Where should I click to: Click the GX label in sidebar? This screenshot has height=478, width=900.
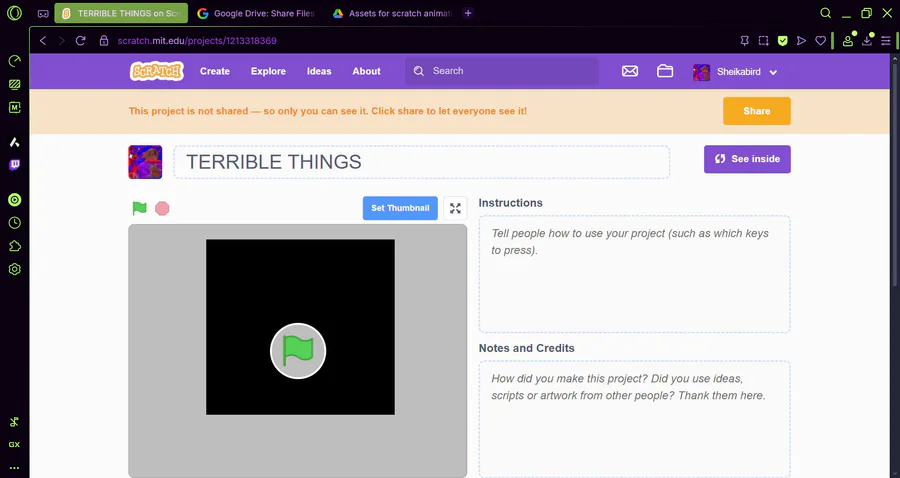pyautogui.click(x=14, y=445)
